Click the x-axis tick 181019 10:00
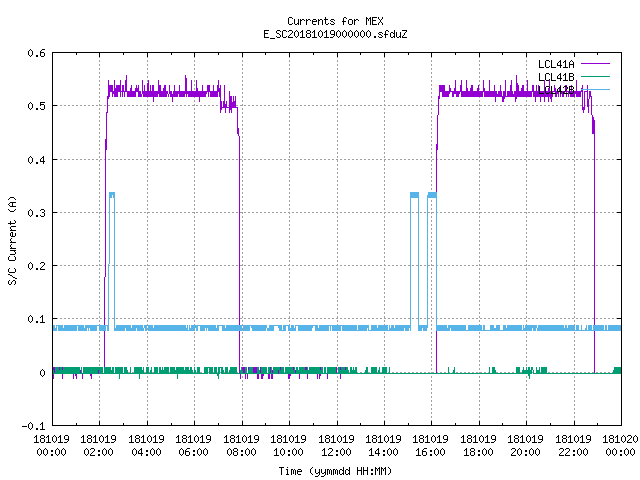640x480 pixels. [288, 445]
